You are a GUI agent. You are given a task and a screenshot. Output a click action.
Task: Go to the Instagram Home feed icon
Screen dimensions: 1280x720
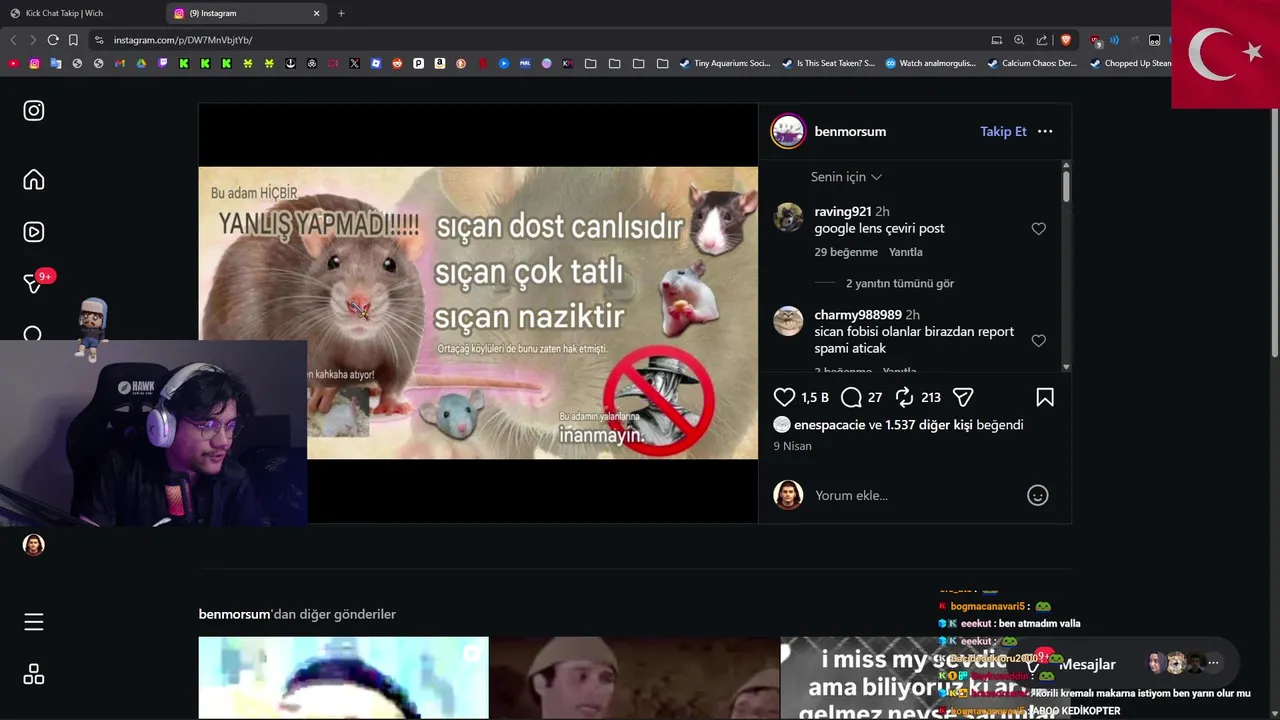pos(34,180)
